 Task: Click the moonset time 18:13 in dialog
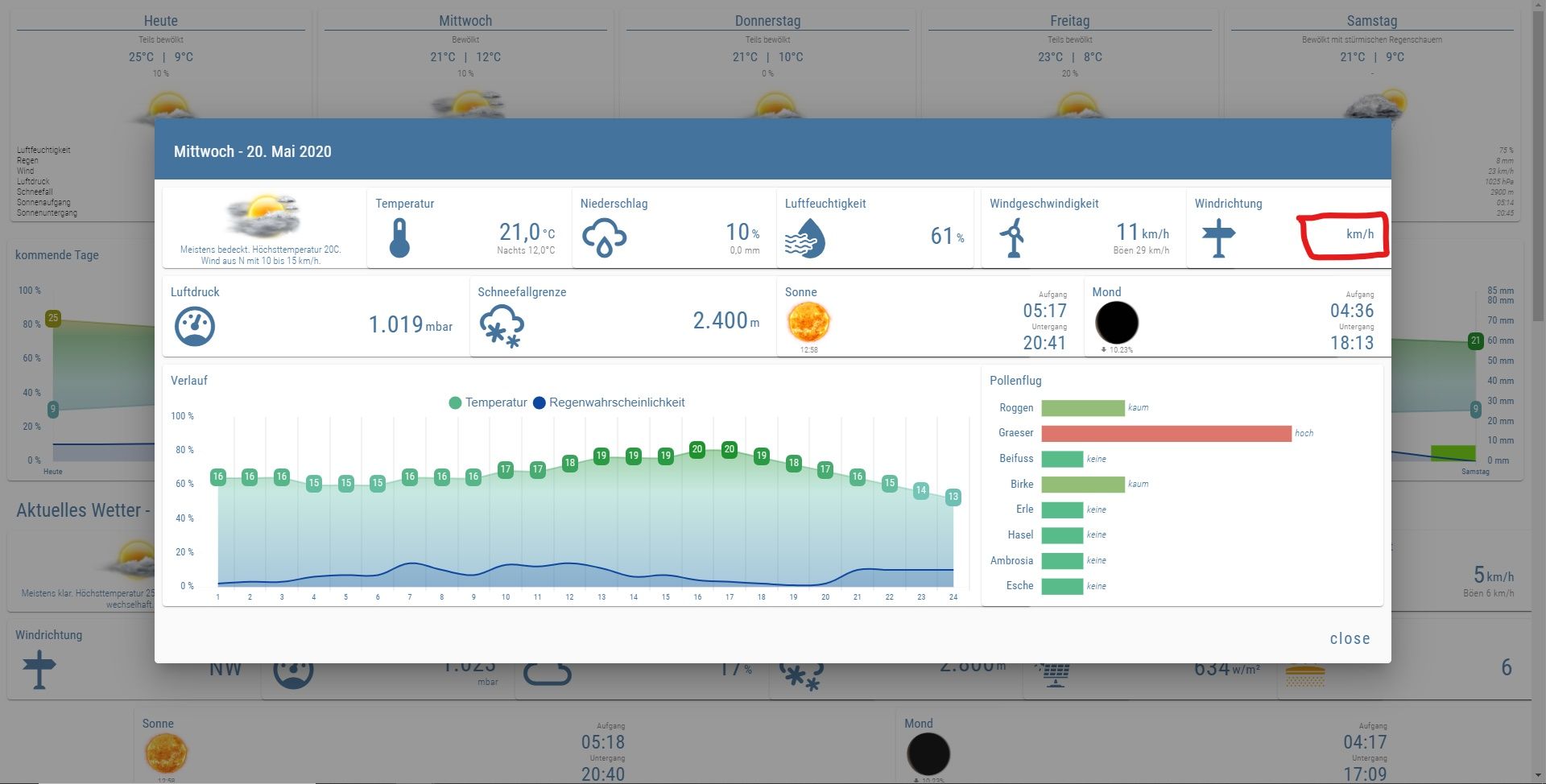1352,343
